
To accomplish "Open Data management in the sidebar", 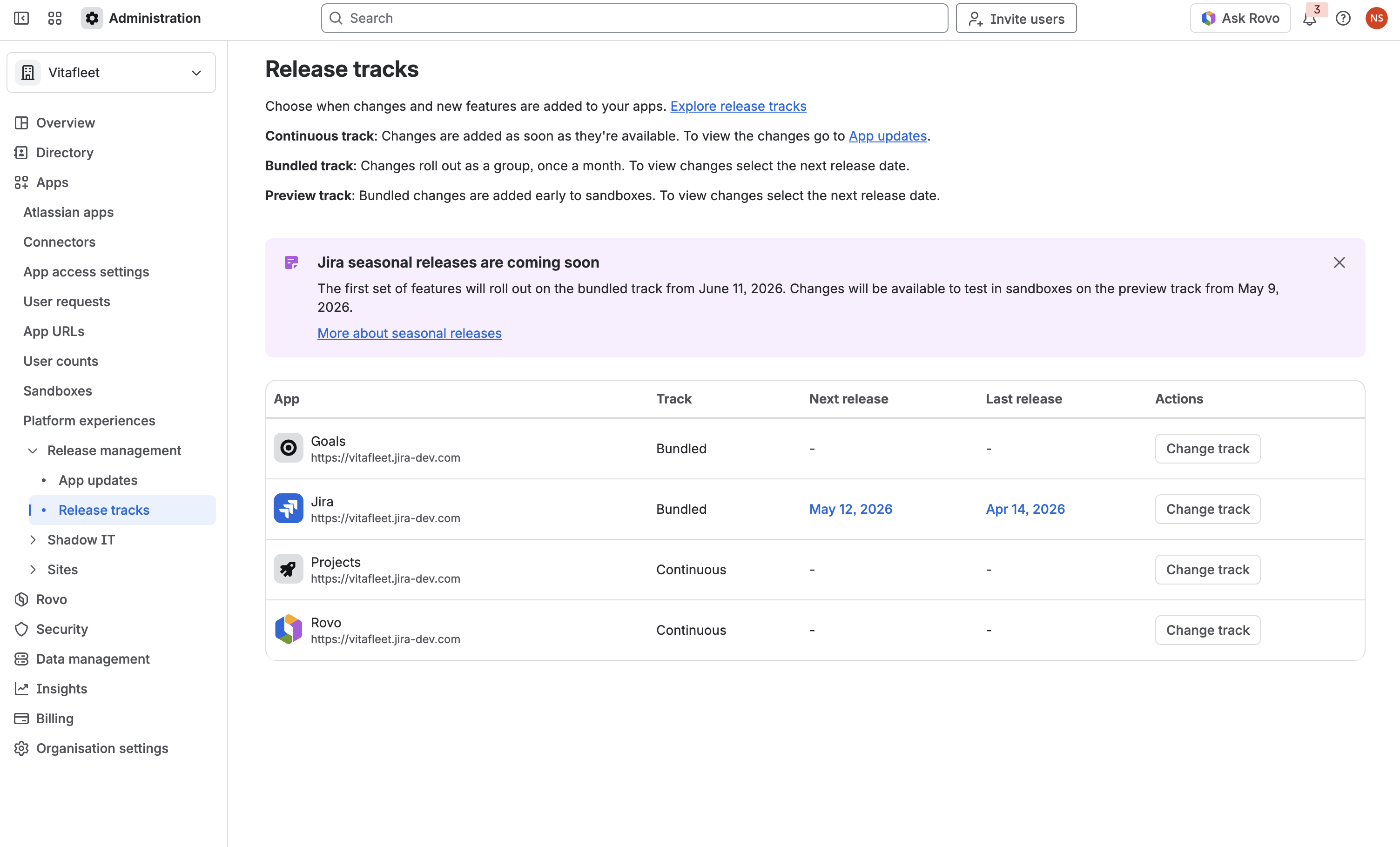I will tap(111, 659).
